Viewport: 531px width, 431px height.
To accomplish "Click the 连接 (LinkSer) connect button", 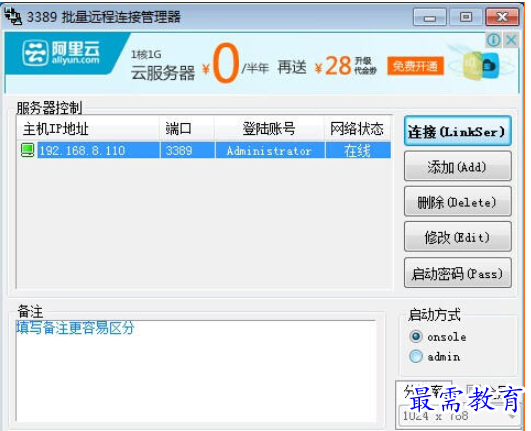I will 458,131.
